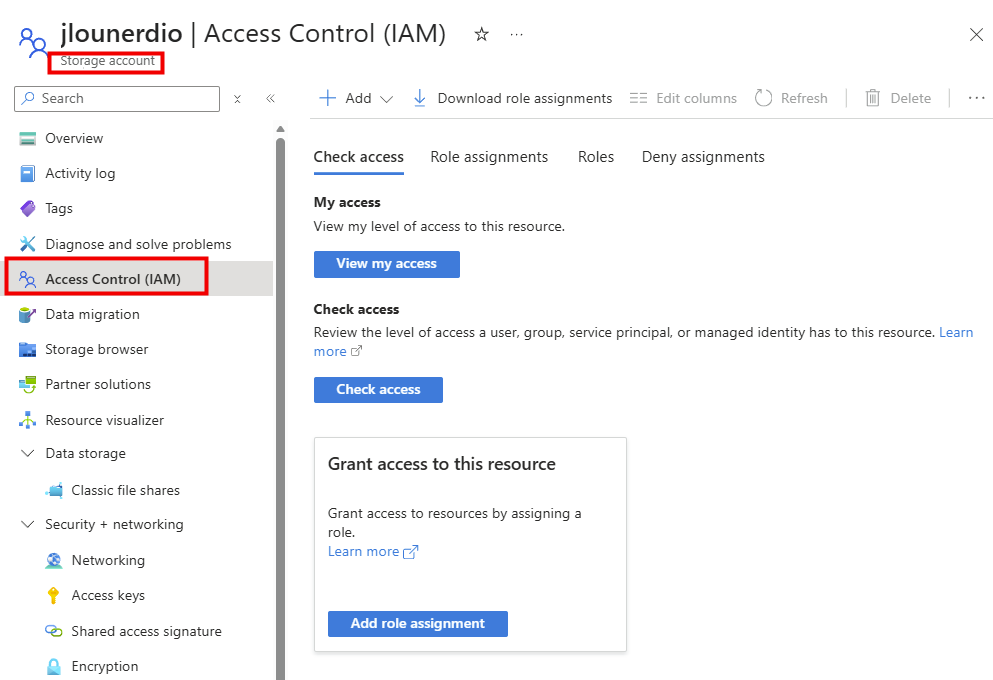Click the Delete trash can icon
993x680 pixels.
(x=873, y=98)
